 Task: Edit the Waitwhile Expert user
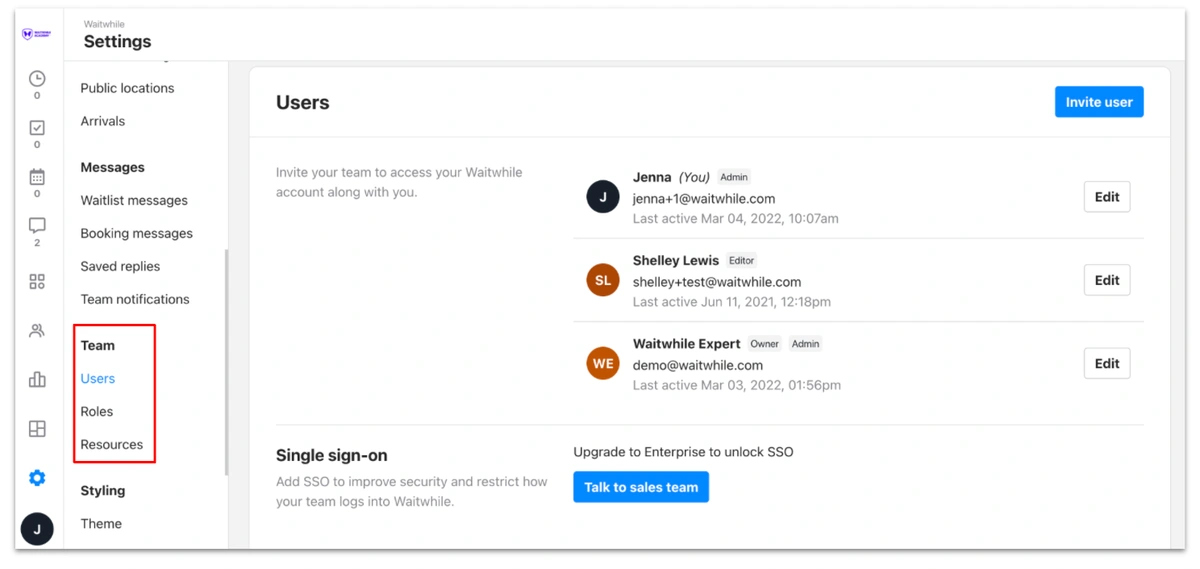(1107, 363)
